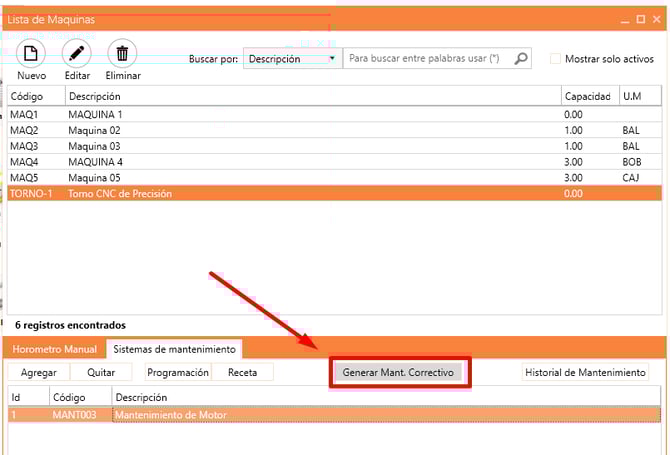This screenshot has width=670, height=455.
Task: Click the Editar pencil icon
Action: pos(77,54)
